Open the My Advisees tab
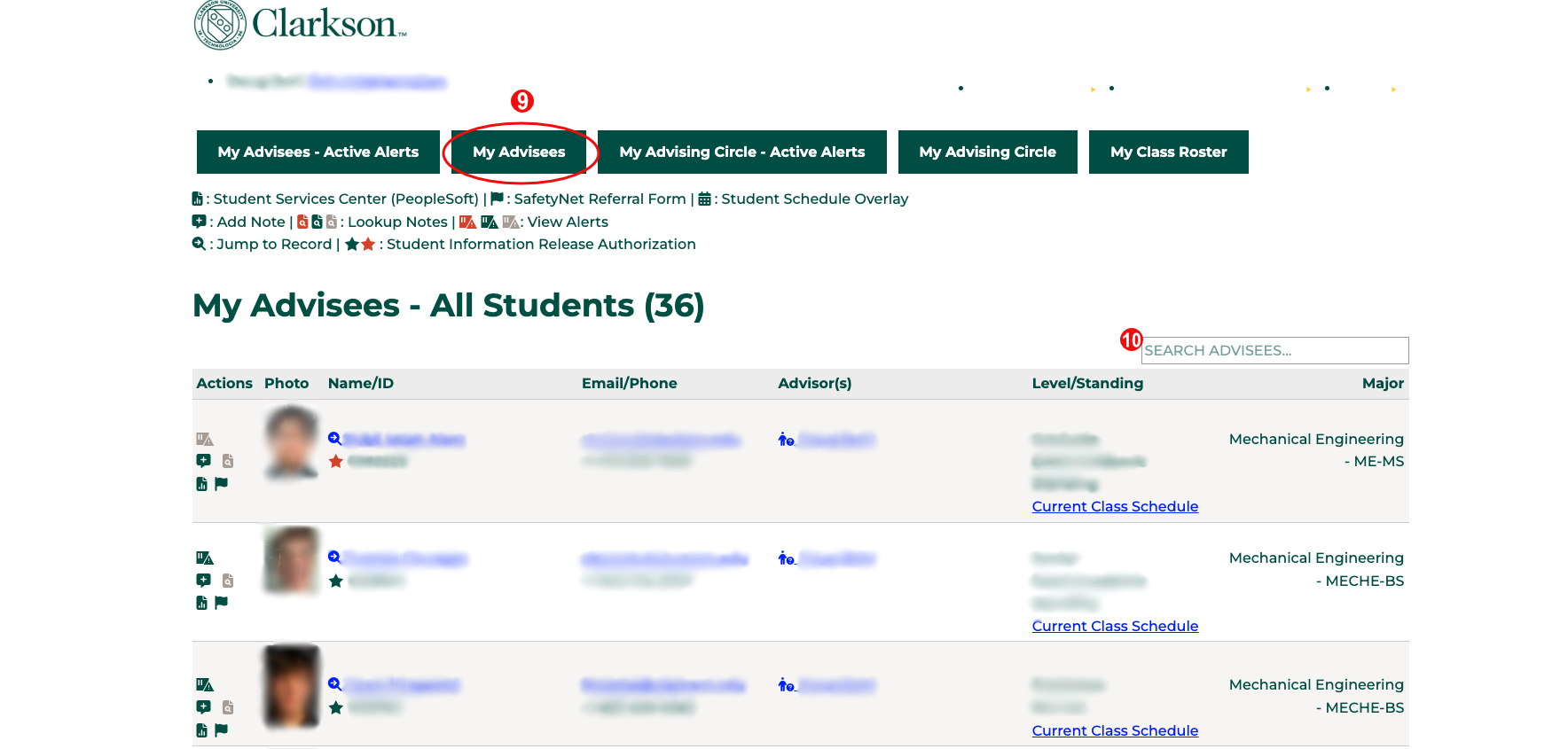Viewport: 1568px width, 749px height. tap(519, 152)
